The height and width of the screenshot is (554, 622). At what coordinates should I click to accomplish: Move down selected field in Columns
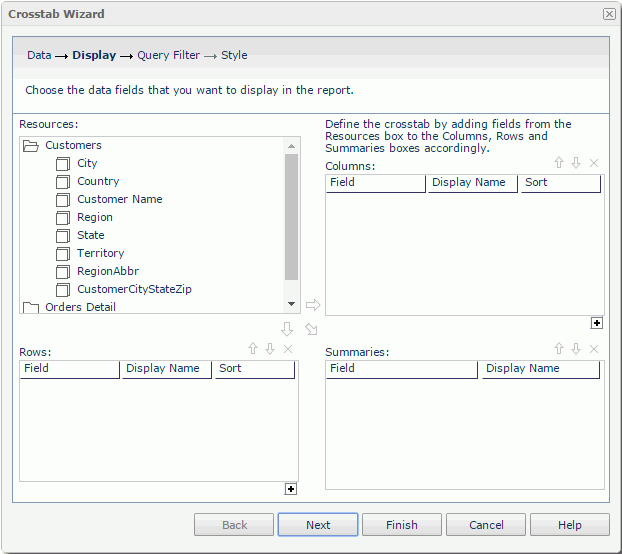tap(576, 163)
